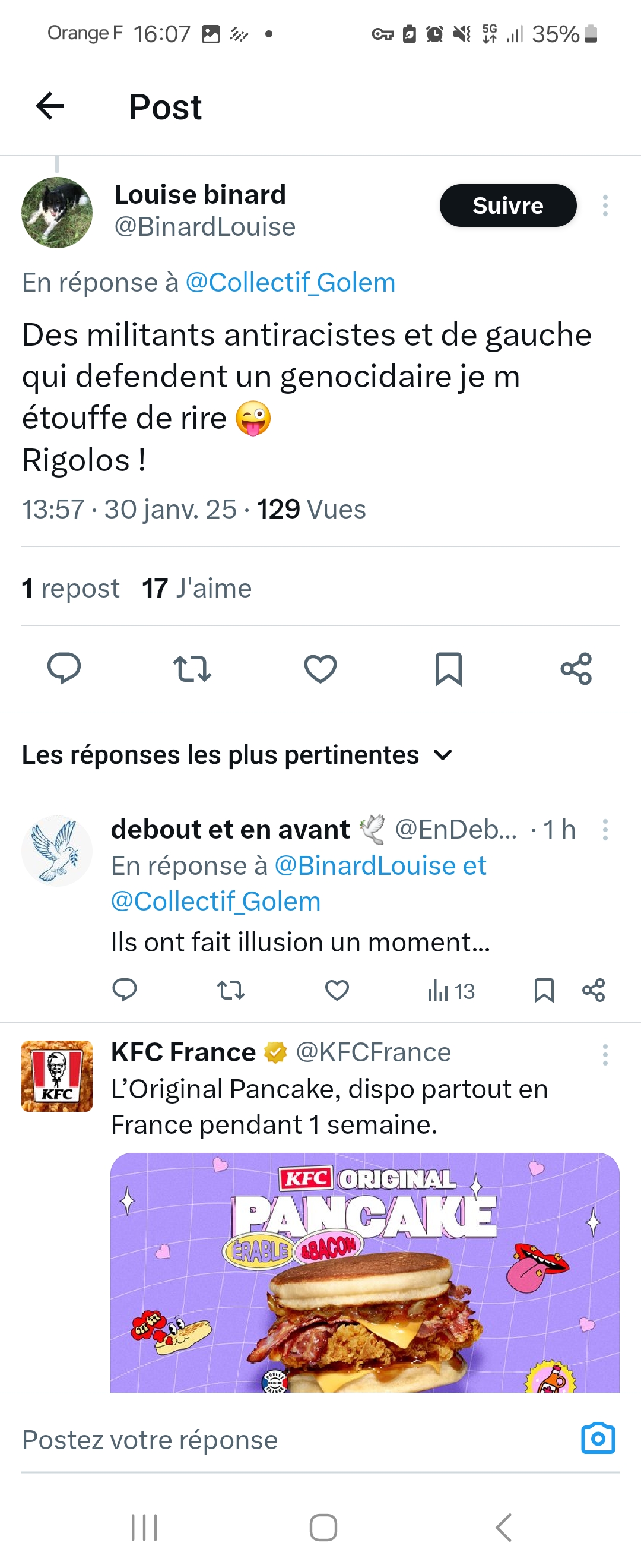The width and height of the screenshot is (641, 1568).
Task: View analytics of debout et en avant's reply
Action: [450, 991]
